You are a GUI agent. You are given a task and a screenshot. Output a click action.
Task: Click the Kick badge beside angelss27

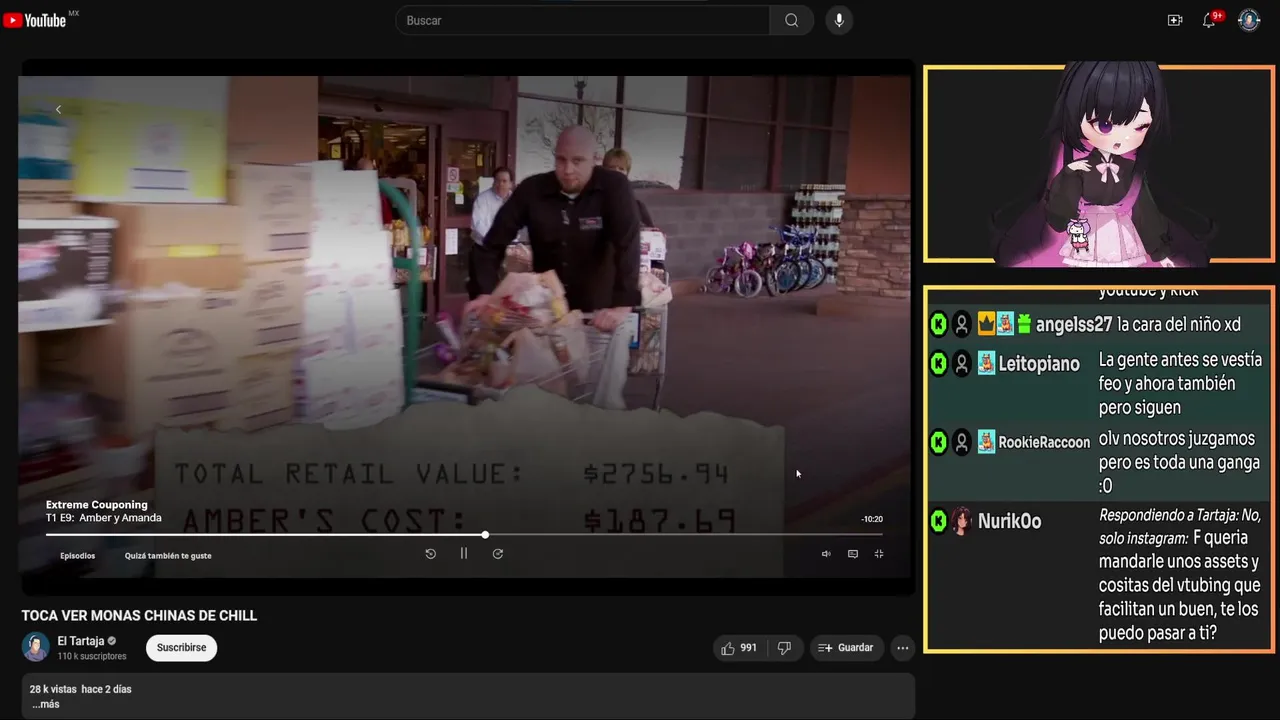coord(938,324)
